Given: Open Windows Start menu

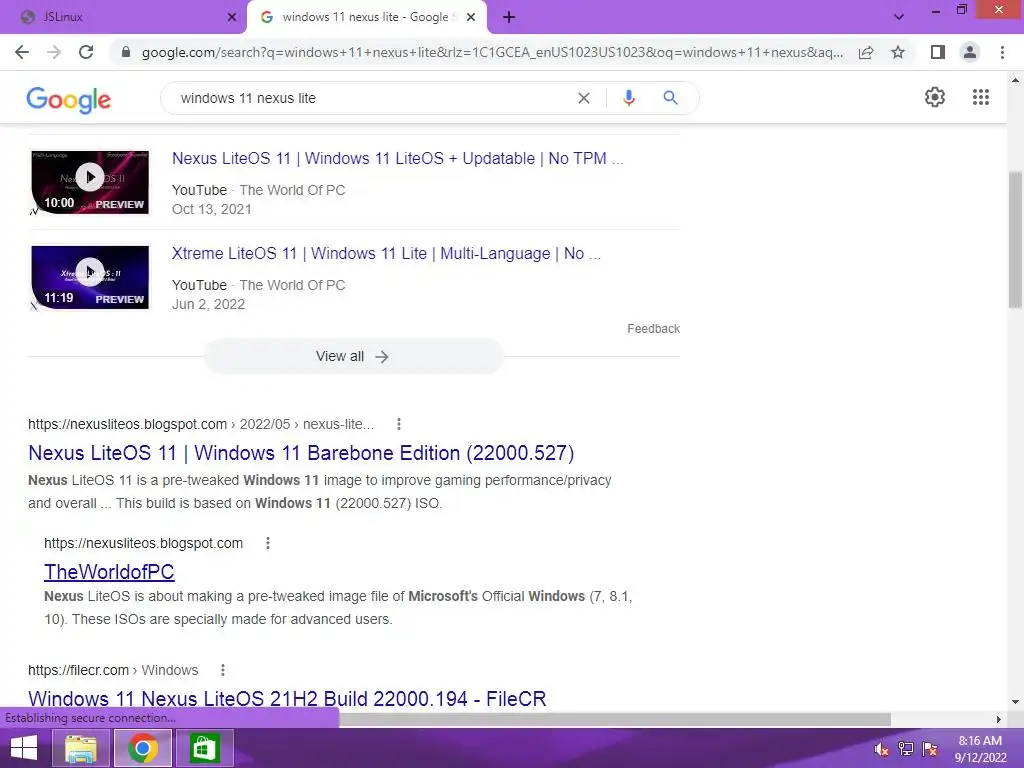Looking at the screenshot, I should pos(24,748).
